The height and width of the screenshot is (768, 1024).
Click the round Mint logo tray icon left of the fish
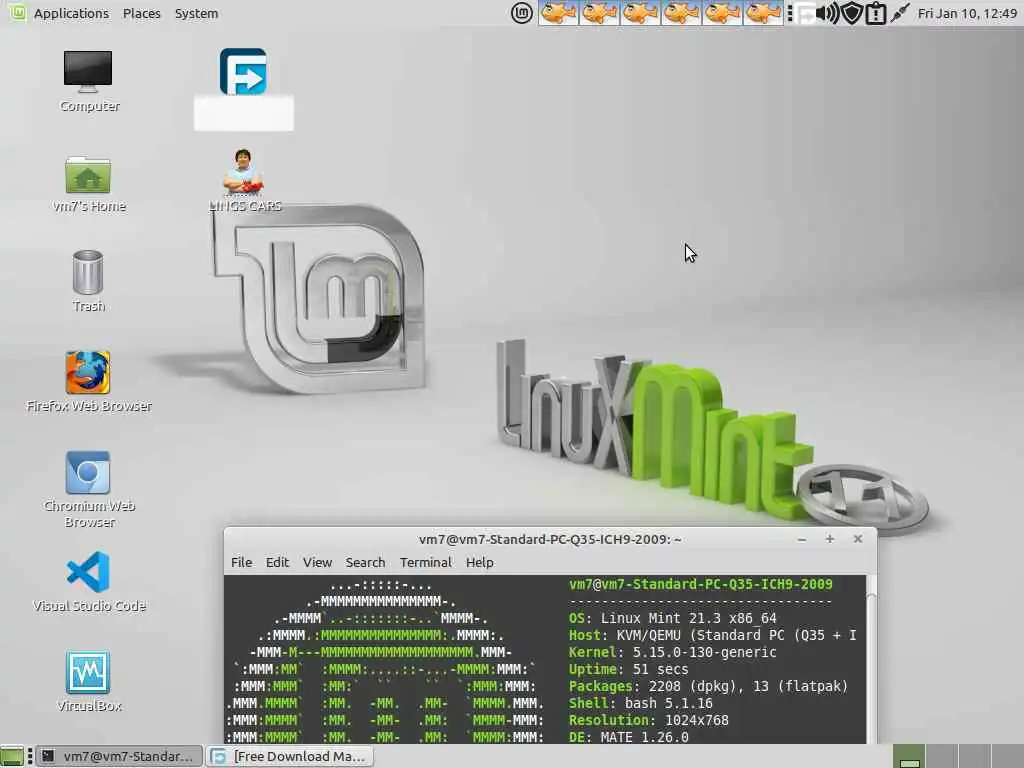click(x=521, y=13)
